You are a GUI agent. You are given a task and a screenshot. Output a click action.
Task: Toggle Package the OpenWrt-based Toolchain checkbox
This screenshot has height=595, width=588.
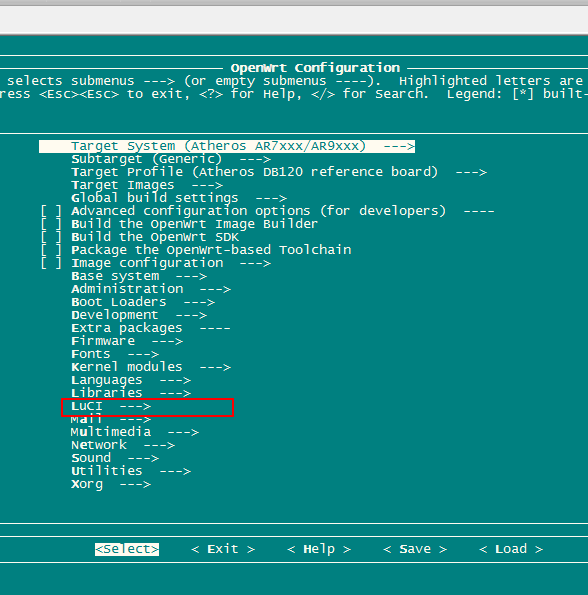[51, 250]
